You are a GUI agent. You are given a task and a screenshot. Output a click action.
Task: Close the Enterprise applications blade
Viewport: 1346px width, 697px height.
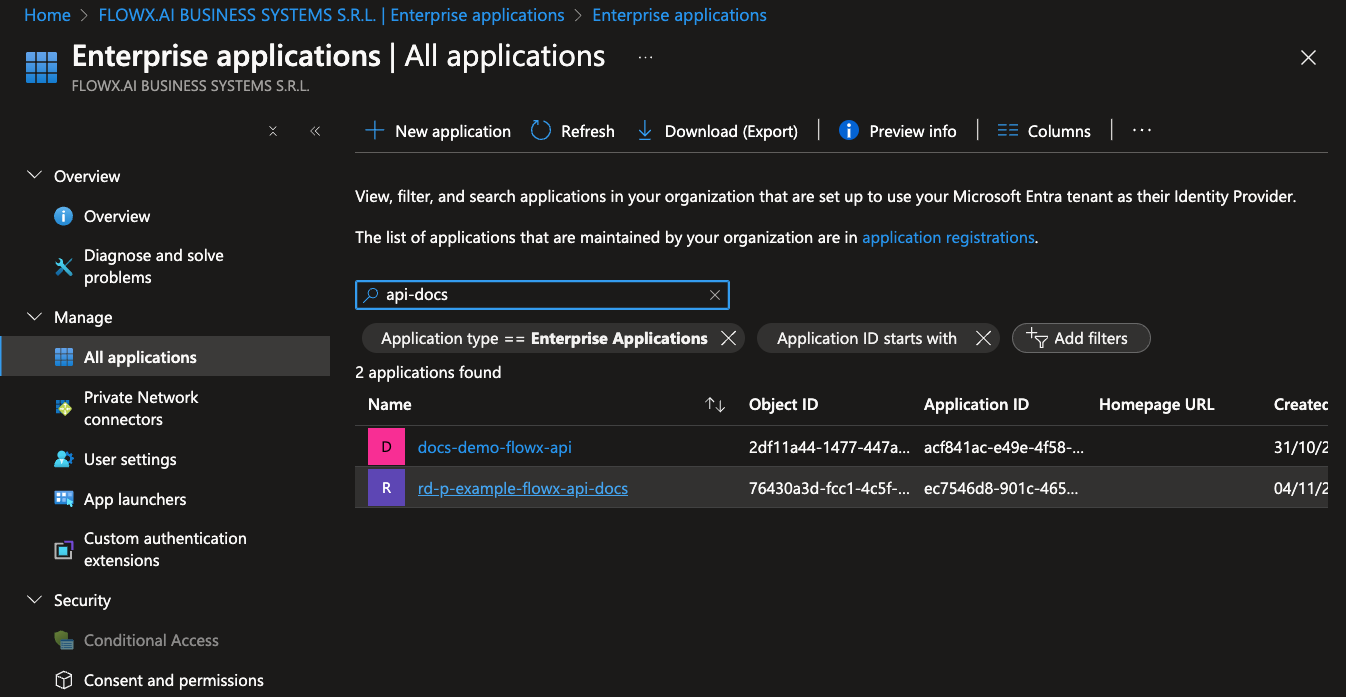pyautogui.click(x=1308, y=58)
